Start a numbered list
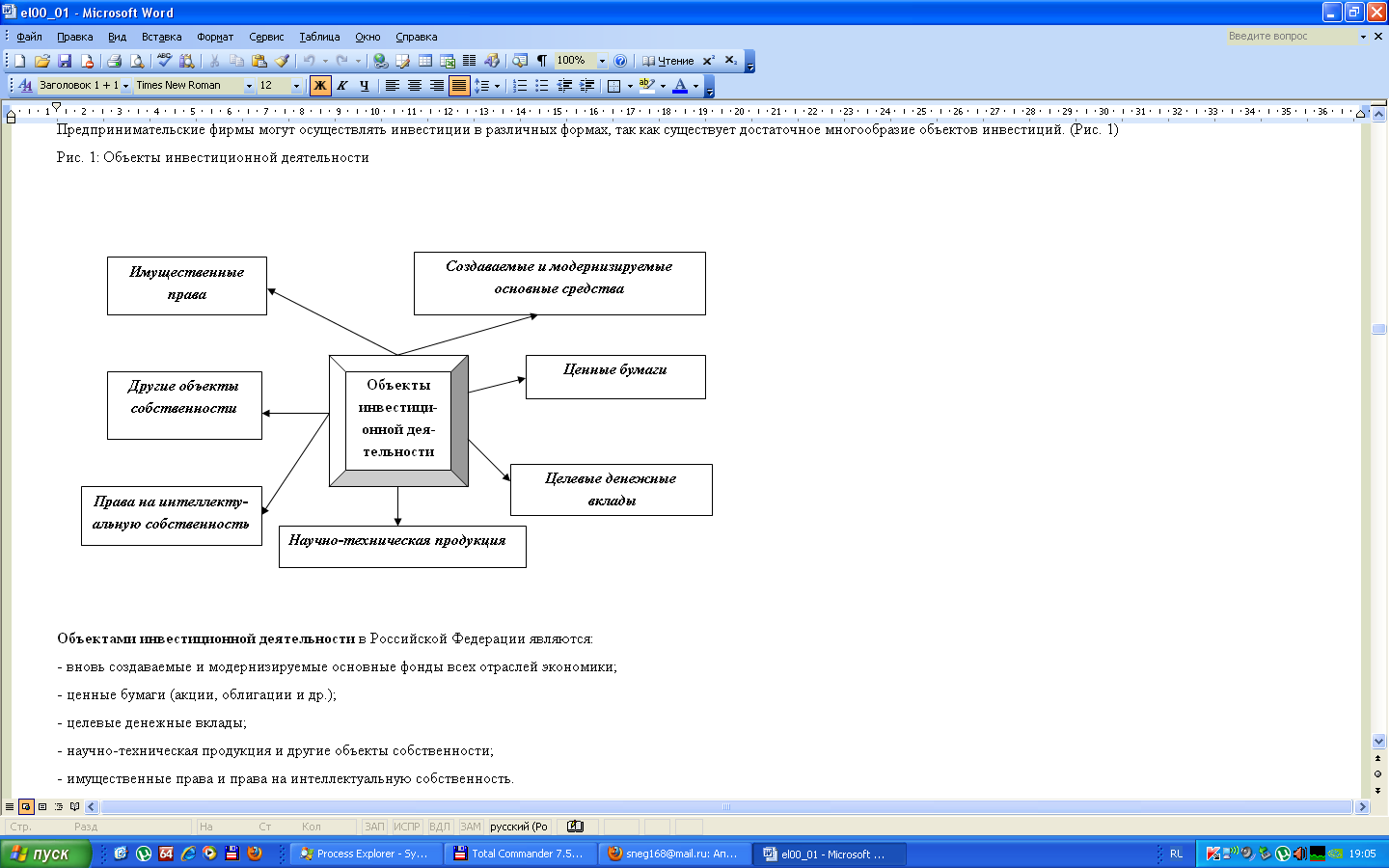This screenshot has height=868, width=1389. point(520,86)
